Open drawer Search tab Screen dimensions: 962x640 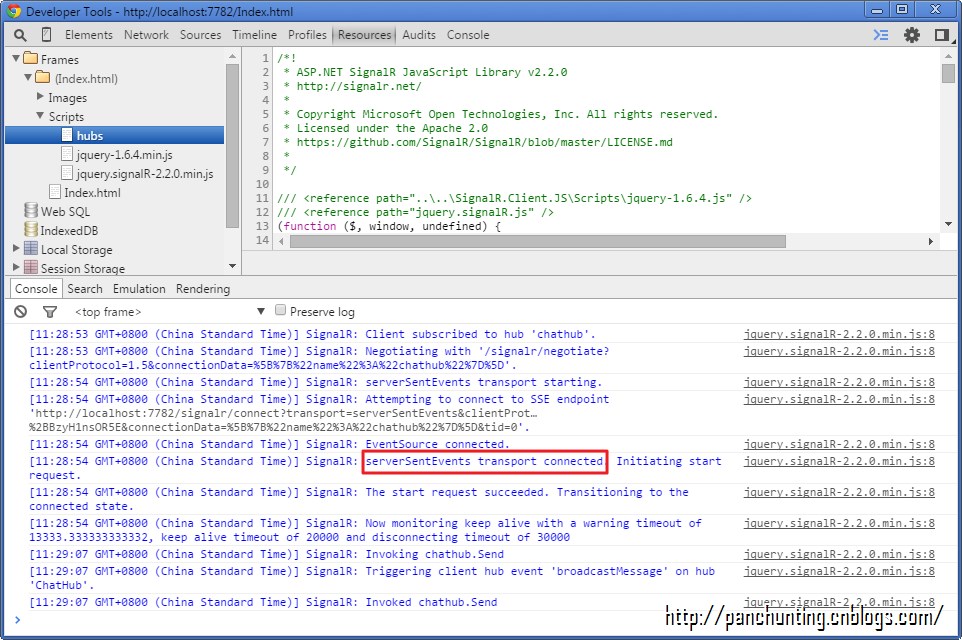pyautogui.click(x=85, y=289)
